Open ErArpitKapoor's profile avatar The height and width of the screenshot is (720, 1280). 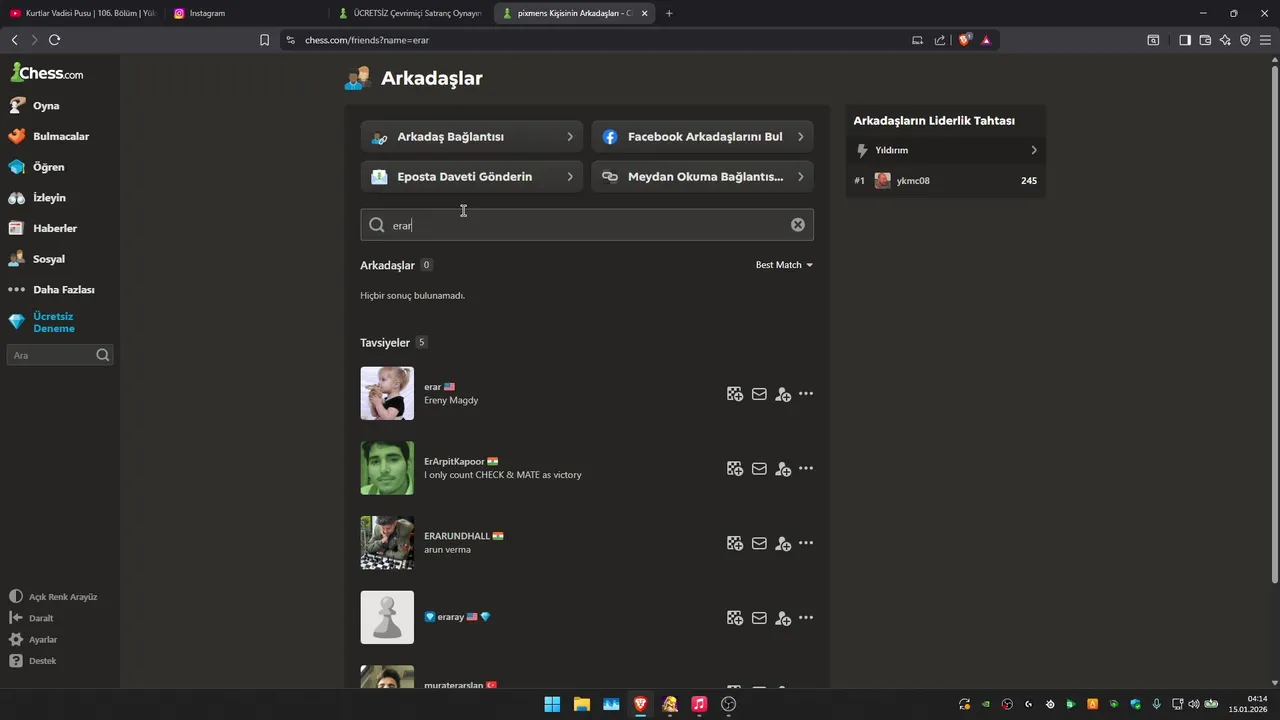(x=387, y=468)
